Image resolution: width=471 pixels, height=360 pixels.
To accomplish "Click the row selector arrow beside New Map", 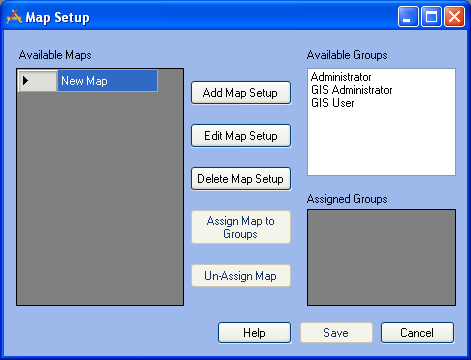I will [x=37, y=81].
